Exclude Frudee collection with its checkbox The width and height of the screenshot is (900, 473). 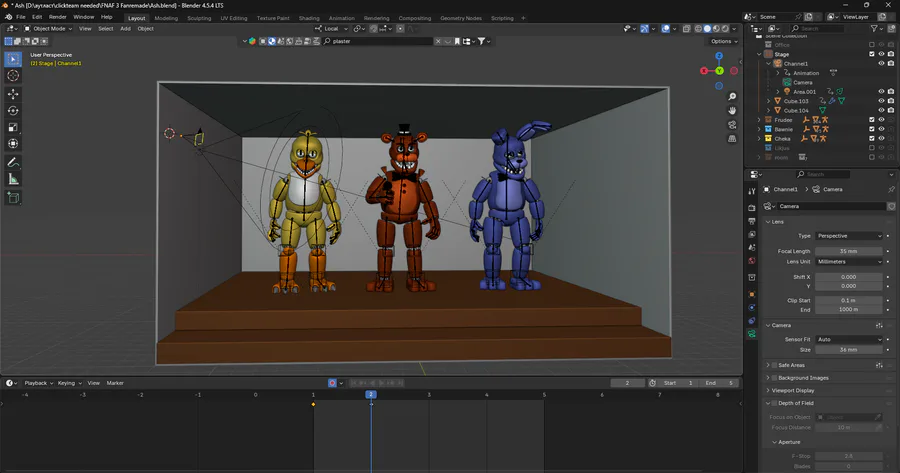(871, 119)
